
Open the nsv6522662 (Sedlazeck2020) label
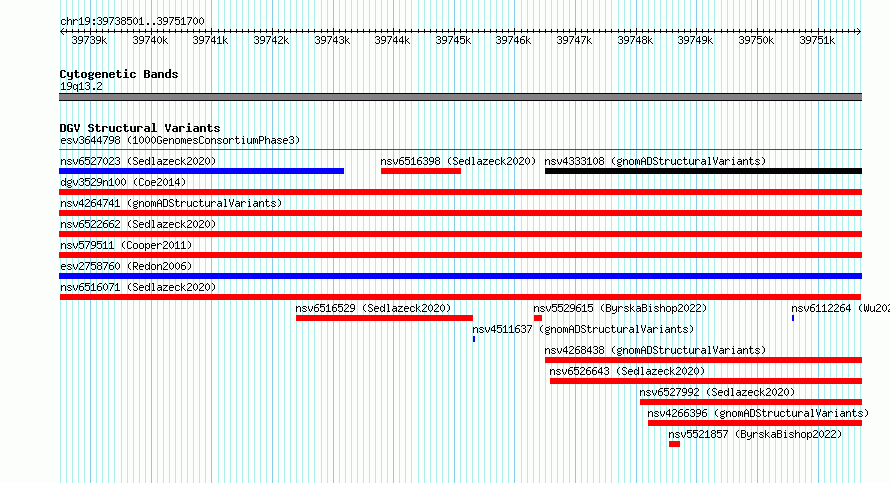[138, 224]
